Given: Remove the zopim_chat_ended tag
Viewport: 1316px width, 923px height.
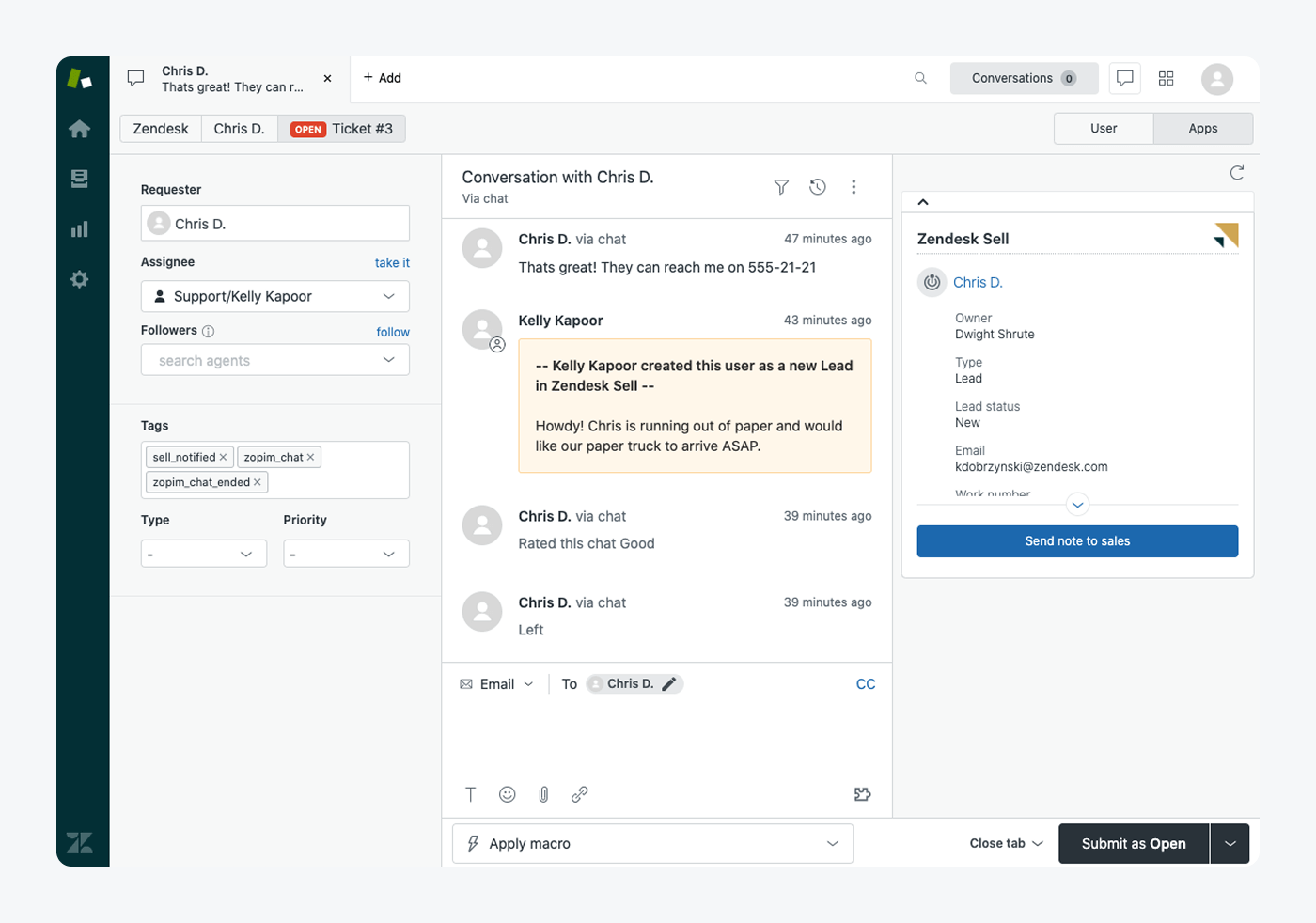Looking at the screenshot, I should (x=257, y=482).
